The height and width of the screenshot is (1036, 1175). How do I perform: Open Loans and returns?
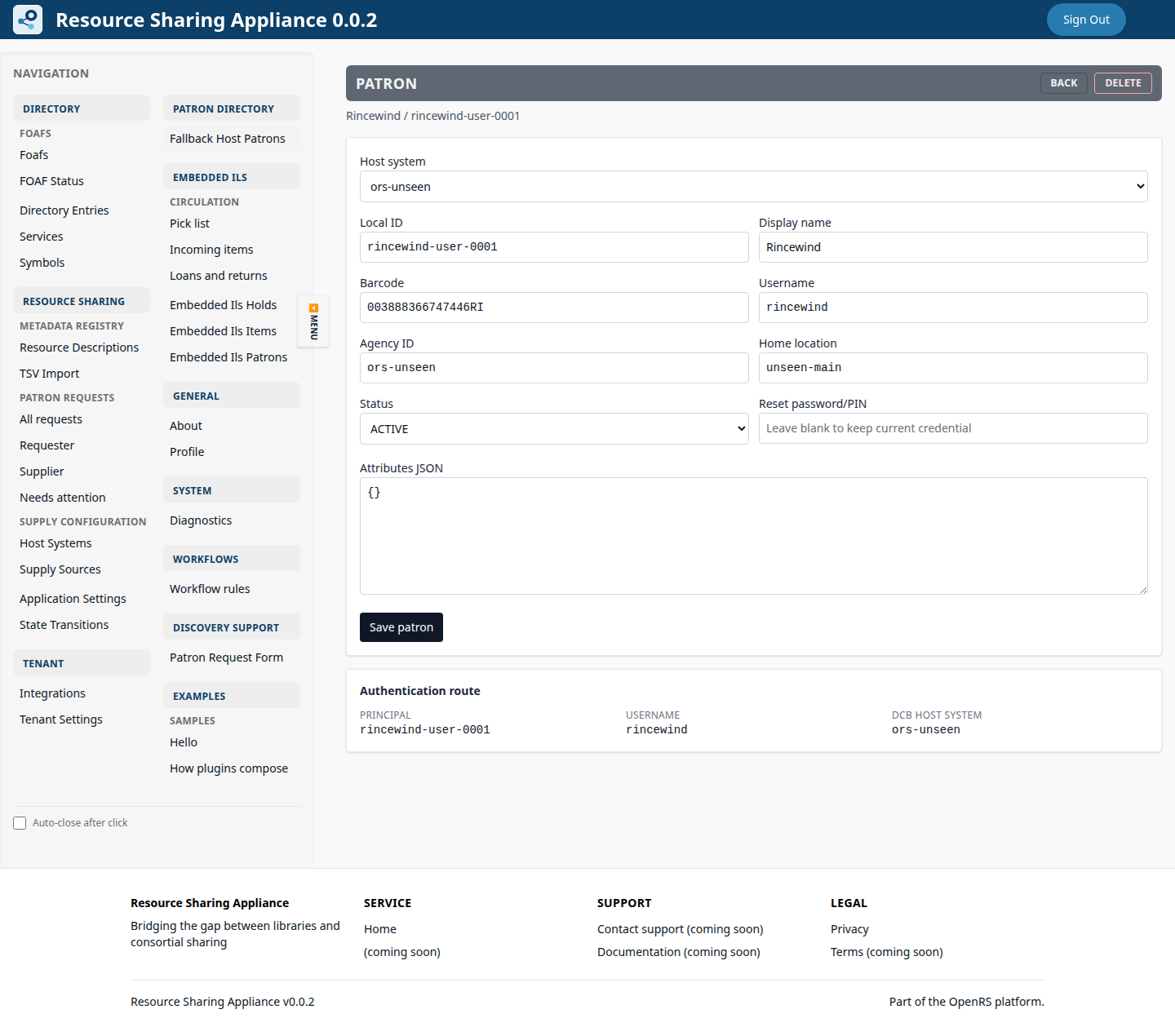click(x=219, y=276)
